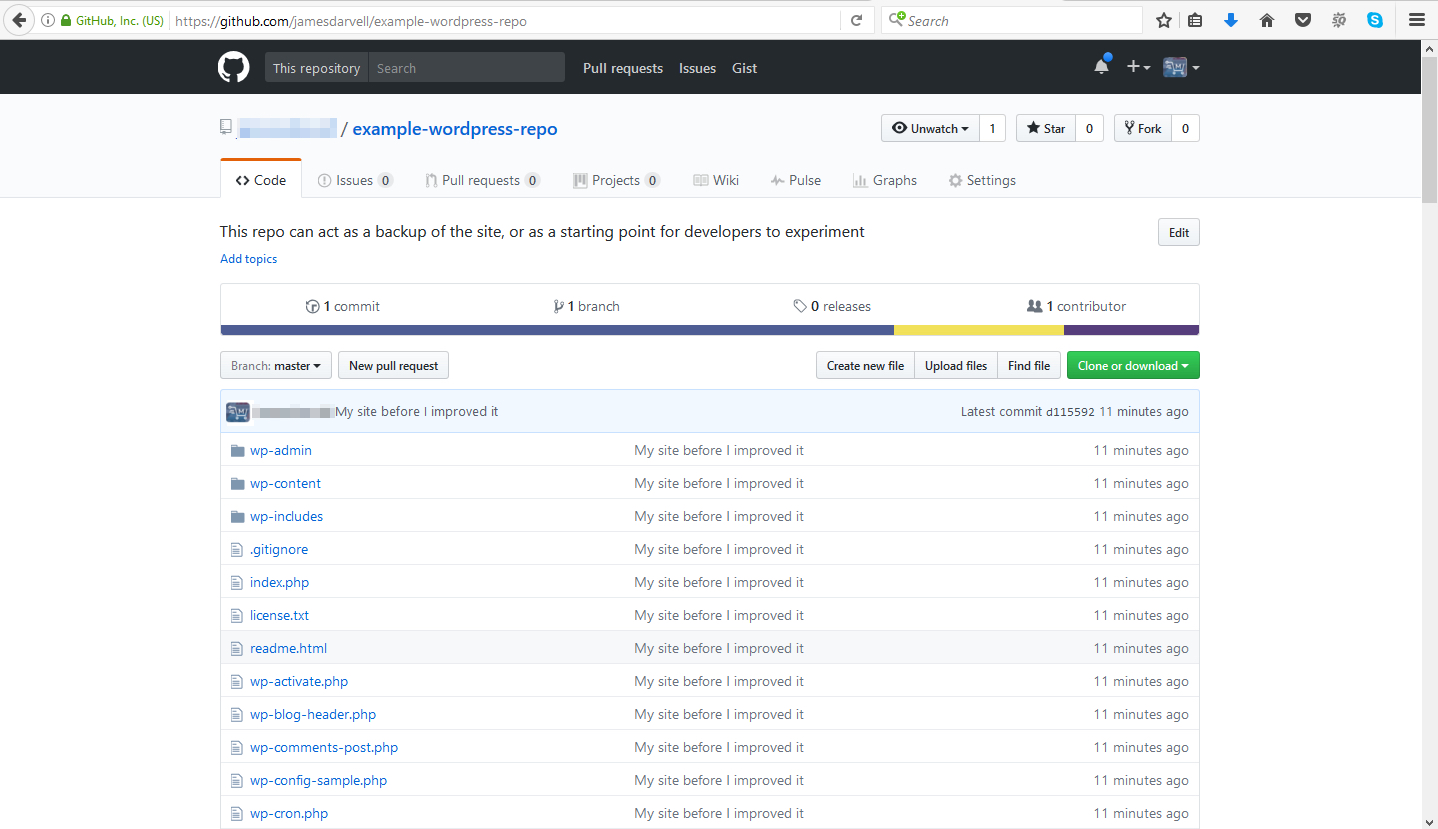Open the Clone or download dropdown
This screenshot has width=1438, height=829.
click(1133, 365)
